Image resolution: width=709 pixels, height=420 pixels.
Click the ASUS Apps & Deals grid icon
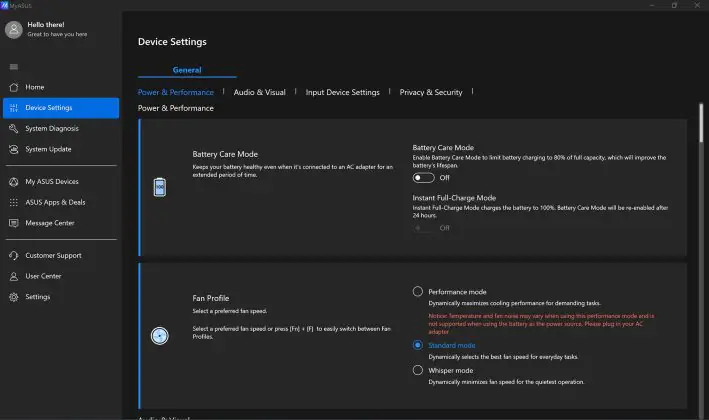coord(14,202)
